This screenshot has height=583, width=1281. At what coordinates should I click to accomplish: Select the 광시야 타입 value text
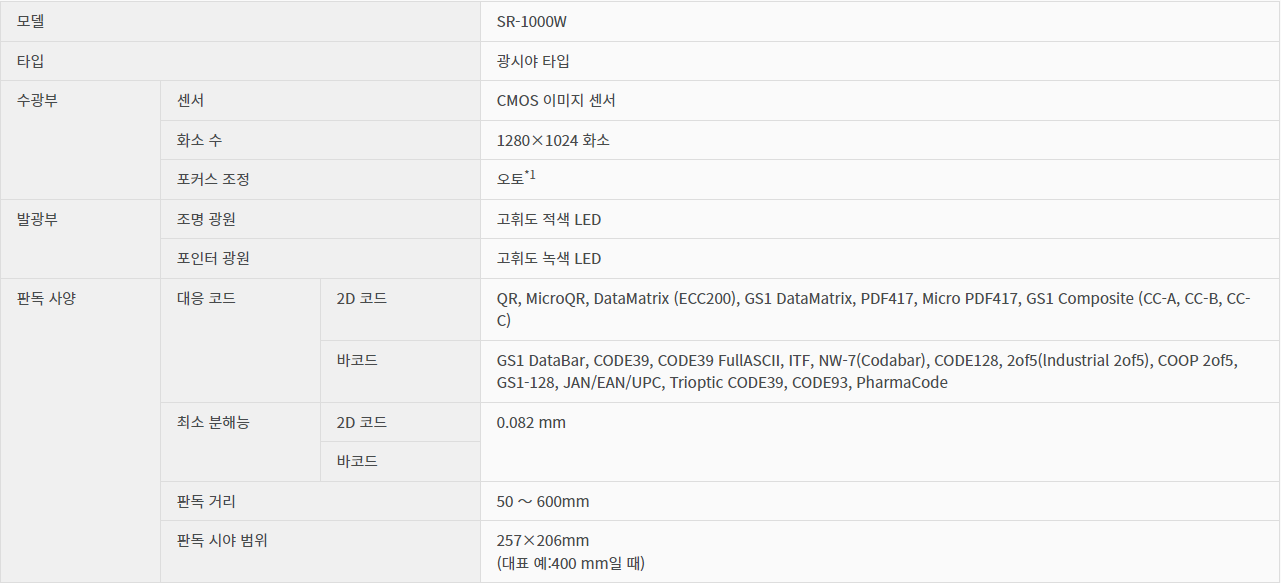pos(533,61)
